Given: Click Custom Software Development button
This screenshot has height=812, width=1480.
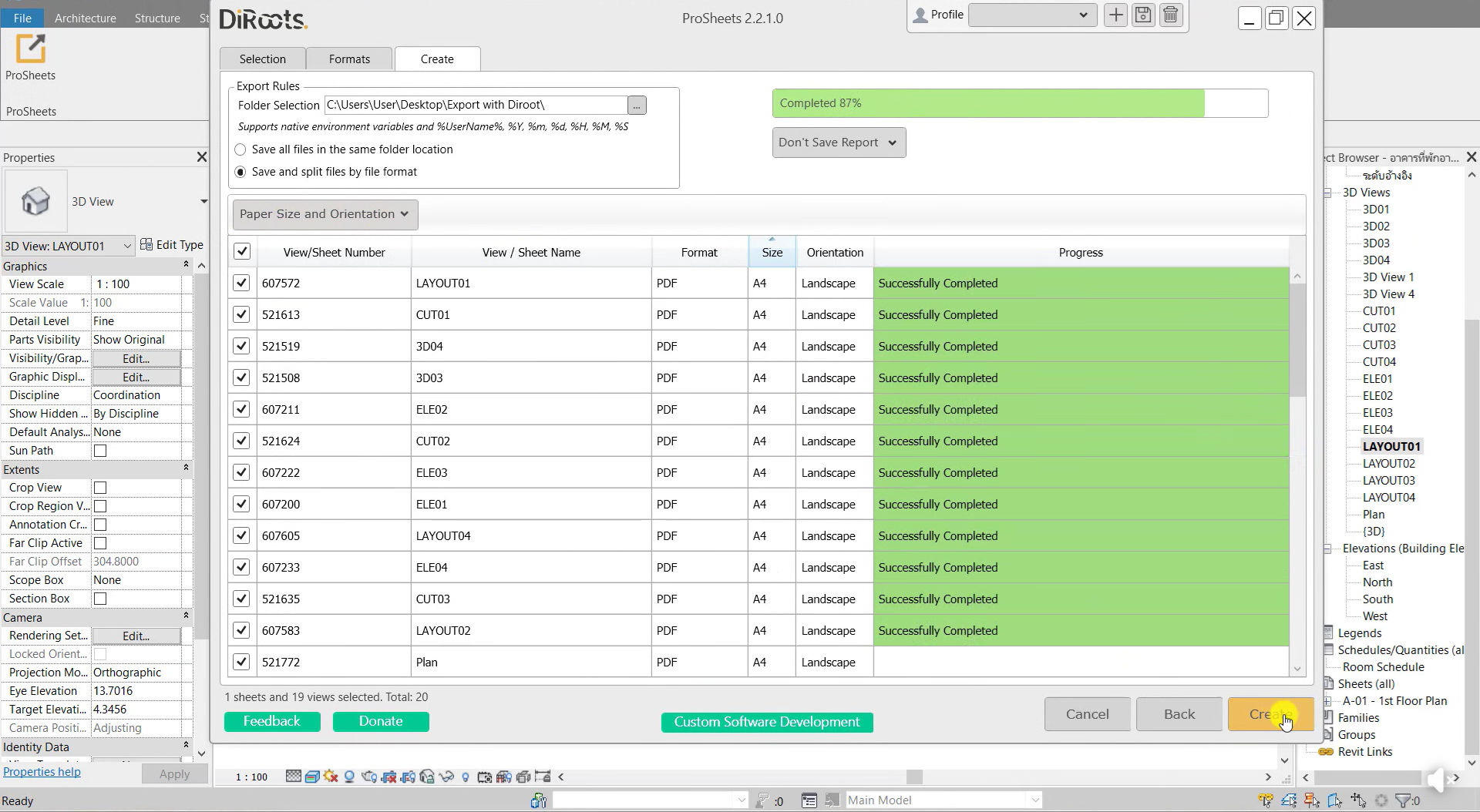Looking at the screenshot, I should pos(767,722).
